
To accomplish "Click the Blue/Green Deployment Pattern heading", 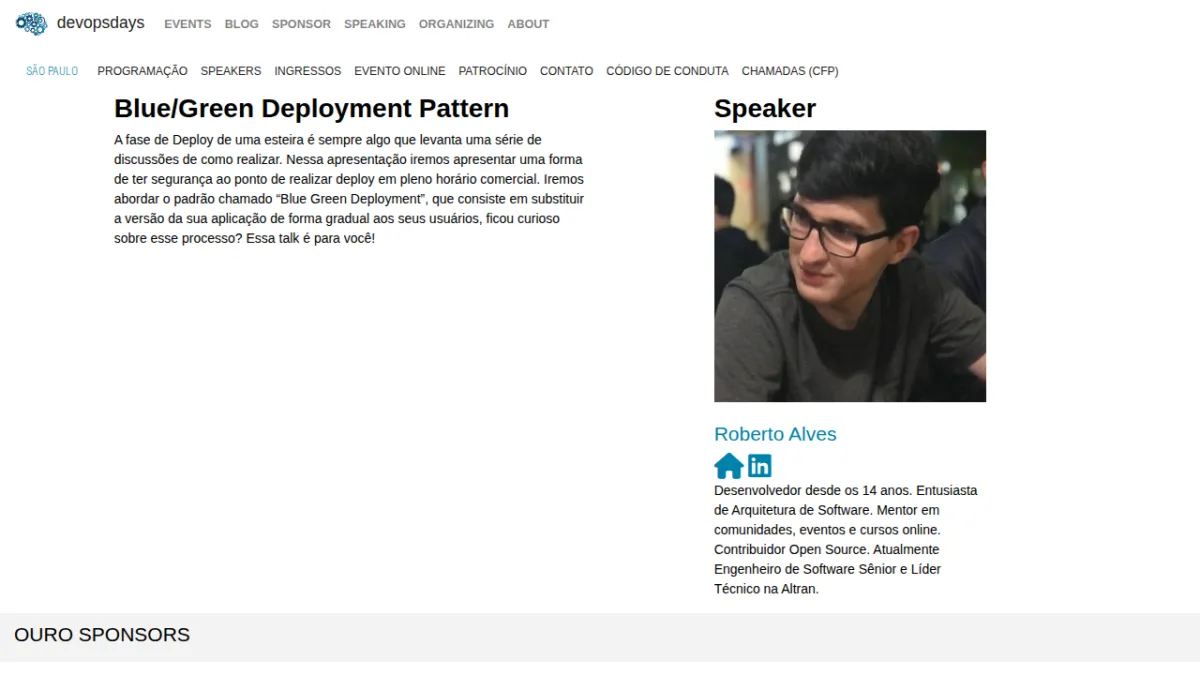I will 312,108.
